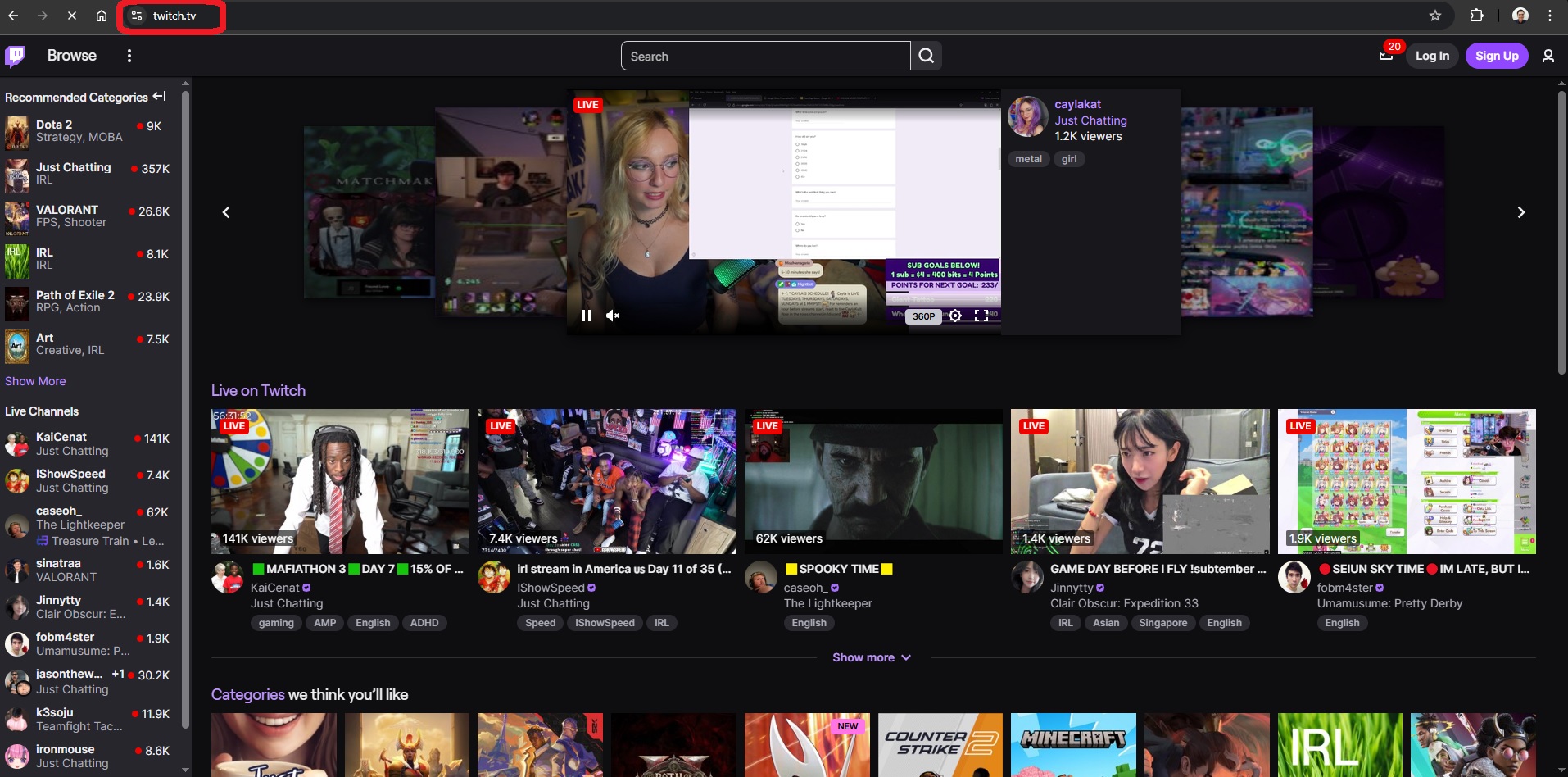Open the notifications inbox with 20 badge
Screen dimensions: 1568x777
click(1386, 56)
